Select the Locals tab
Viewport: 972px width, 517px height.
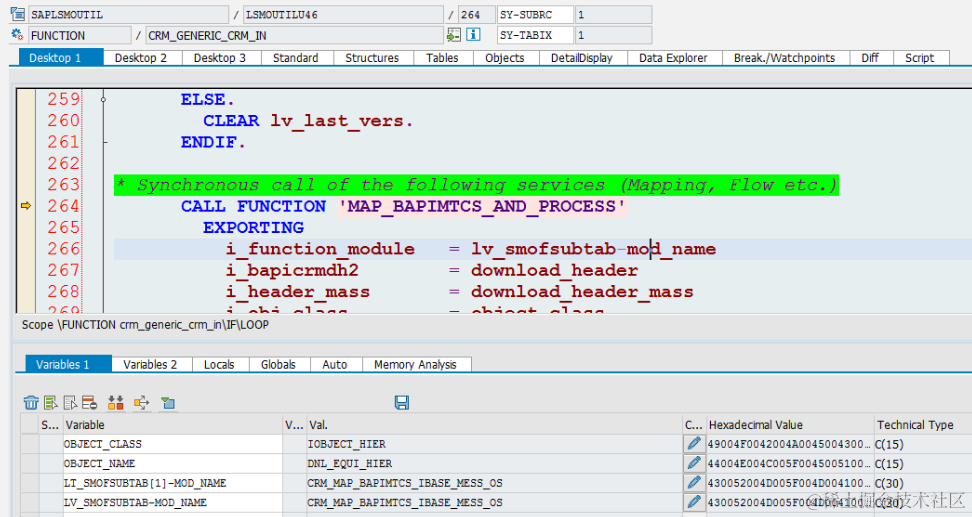pyautogui.click(x=219, y=365)
